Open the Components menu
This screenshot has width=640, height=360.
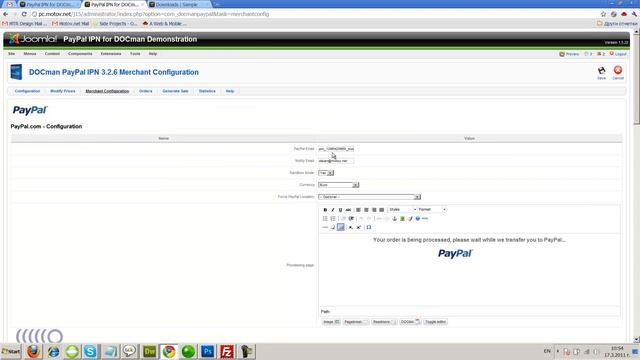(80, 54)
